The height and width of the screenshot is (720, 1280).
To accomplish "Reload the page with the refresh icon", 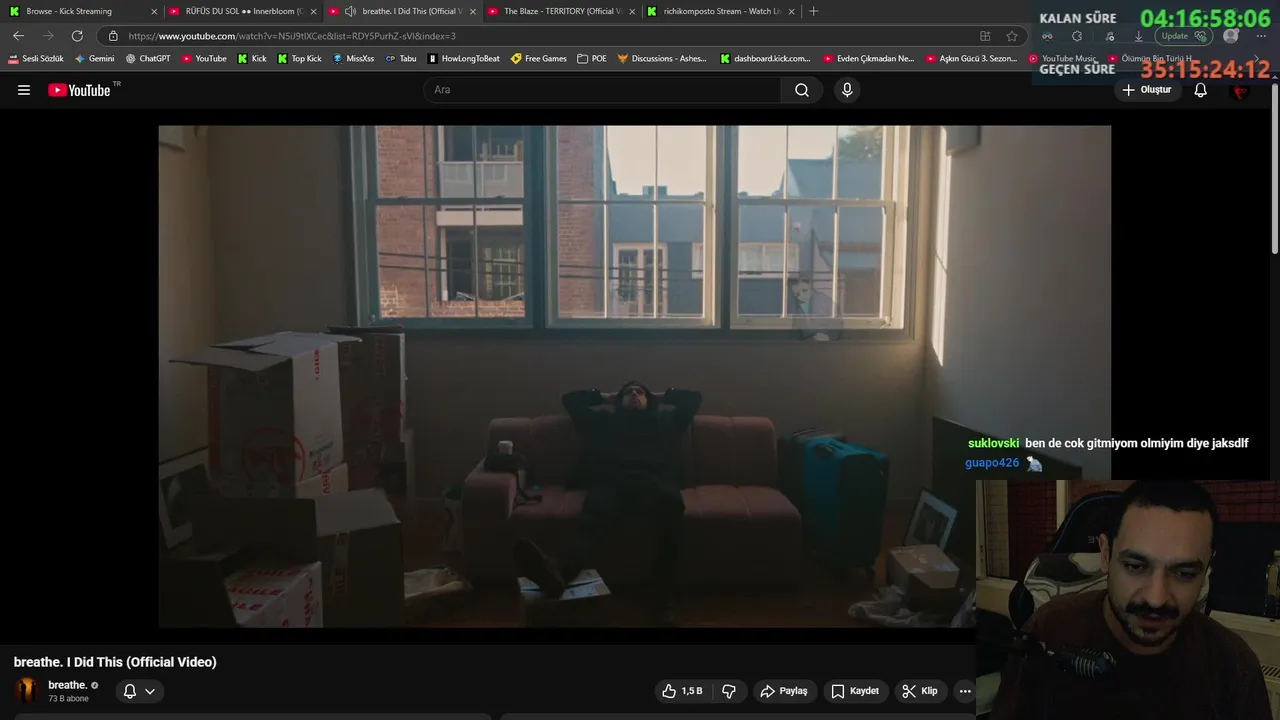I will point(77,36).
